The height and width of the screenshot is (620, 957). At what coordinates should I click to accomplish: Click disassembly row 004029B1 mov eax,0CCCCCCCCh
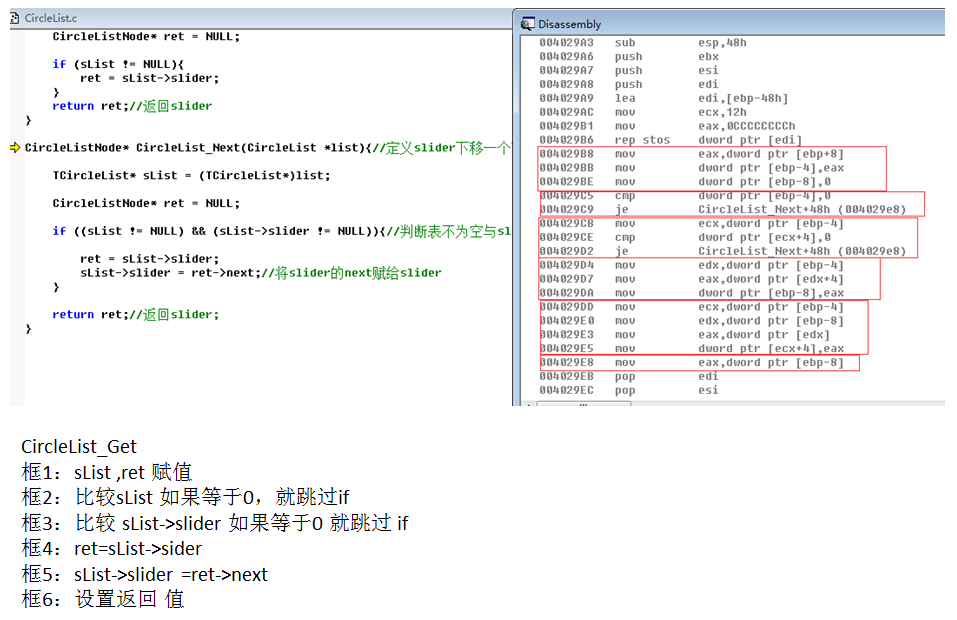coord(667,126)
